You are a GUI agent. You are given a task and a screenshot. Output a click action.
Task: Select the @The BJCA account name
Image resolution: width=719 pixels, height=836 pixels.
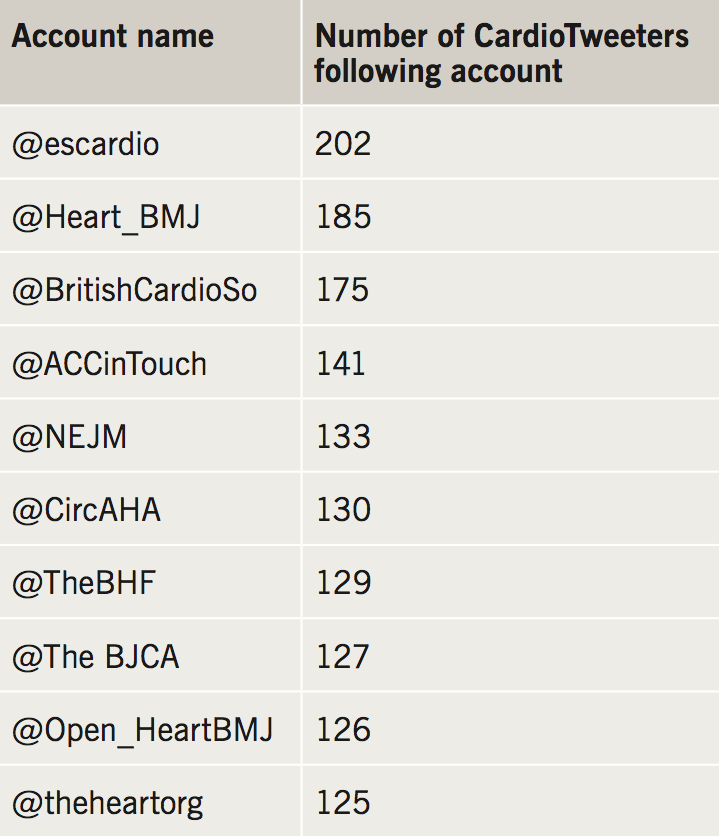coord(96,657)
